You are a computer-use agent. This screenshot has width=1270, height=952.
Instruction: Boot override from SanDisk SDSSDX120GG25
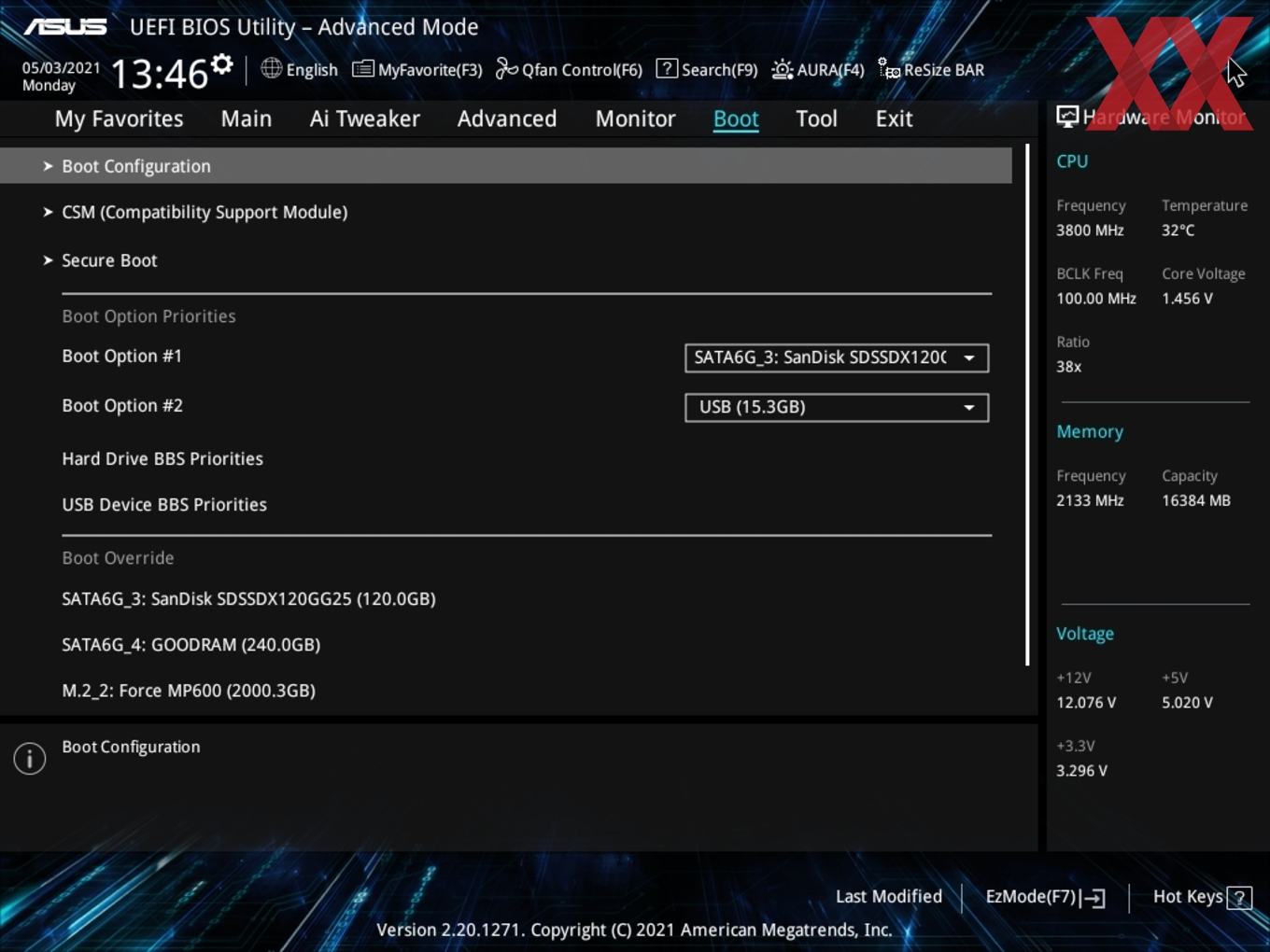tap(248, 598)
